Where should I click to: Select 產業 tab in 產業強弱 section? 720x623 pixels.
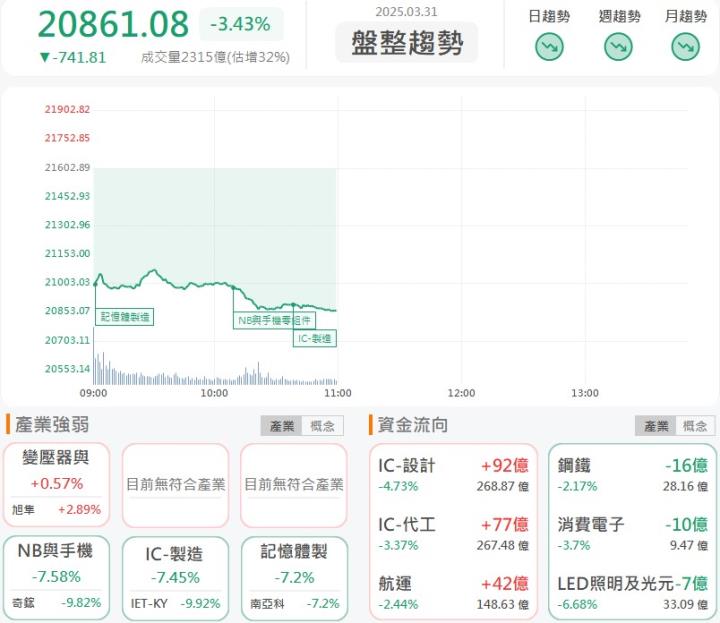pos(281,426)
